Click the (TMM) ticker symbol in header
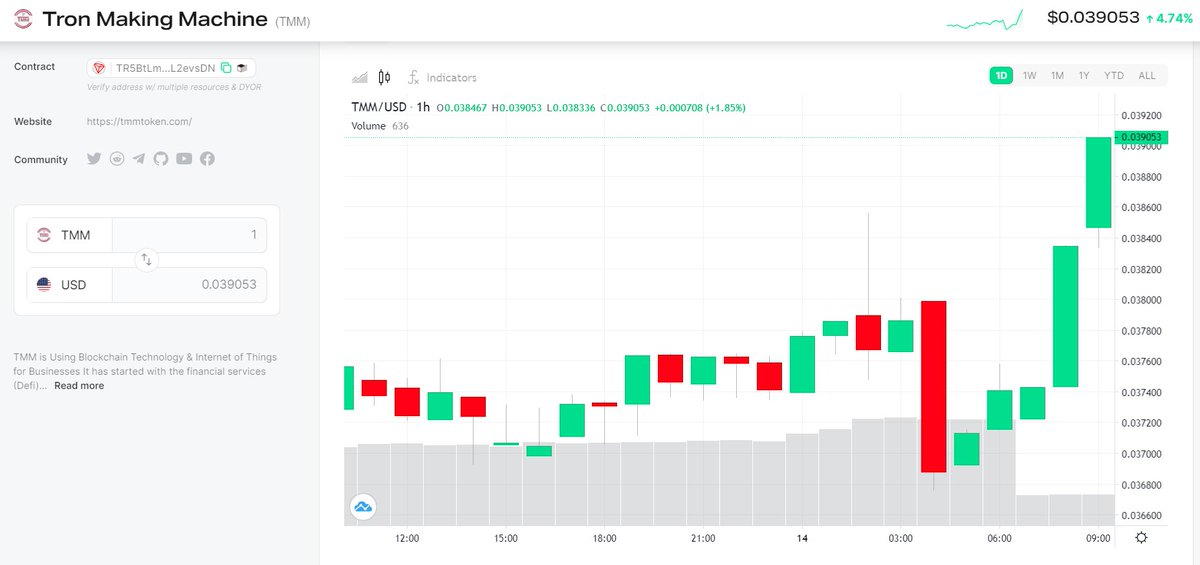 [295, 20]
